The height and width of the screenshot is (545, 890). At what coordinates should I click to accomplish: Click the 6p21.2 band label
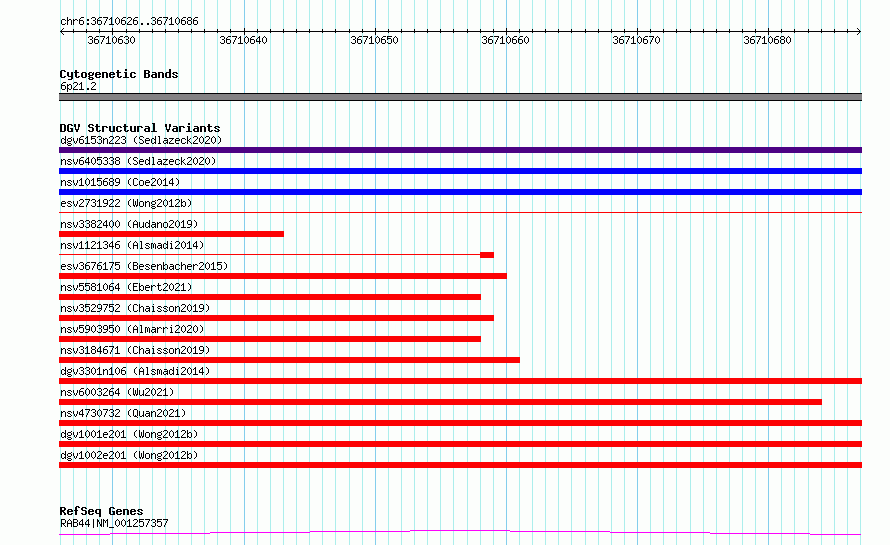tap(78, 86)
